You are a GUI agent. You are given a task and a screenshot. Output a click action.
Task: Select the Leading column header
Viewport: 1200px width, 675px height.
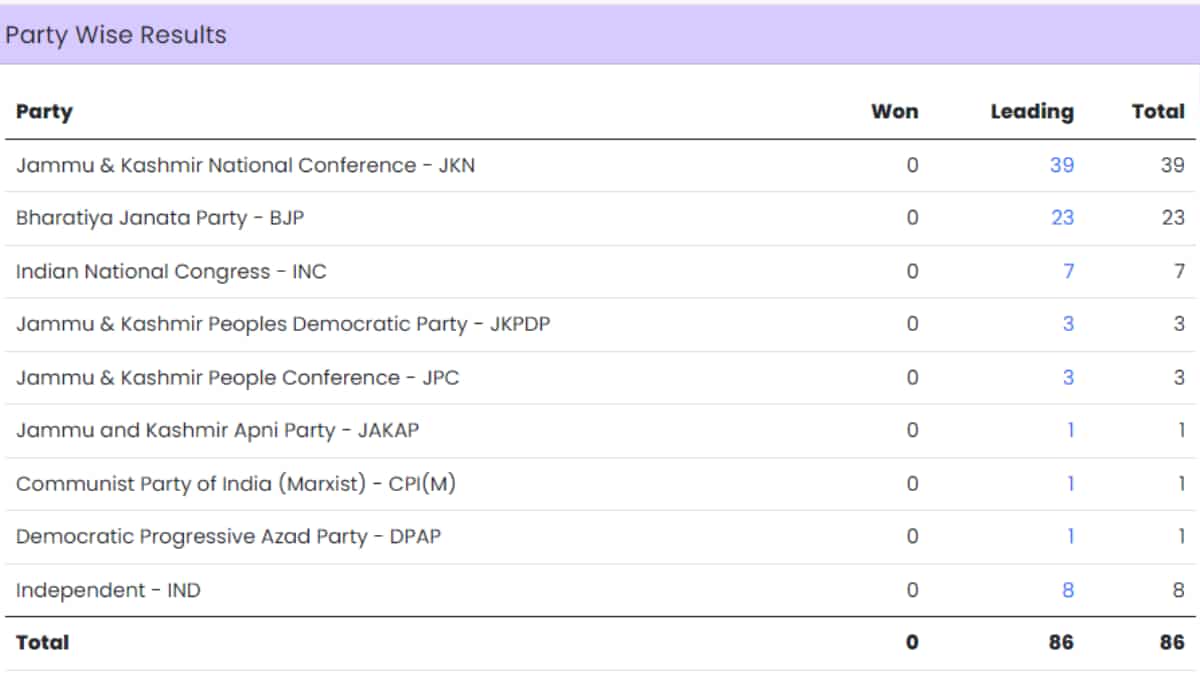click(1032, 112)
